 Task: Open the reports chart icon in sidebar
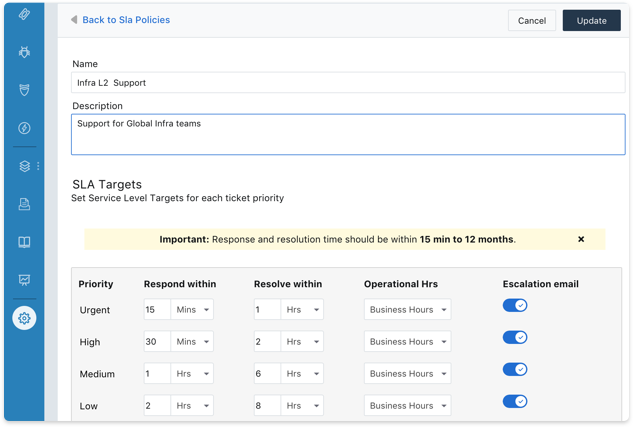click(24, 280)
